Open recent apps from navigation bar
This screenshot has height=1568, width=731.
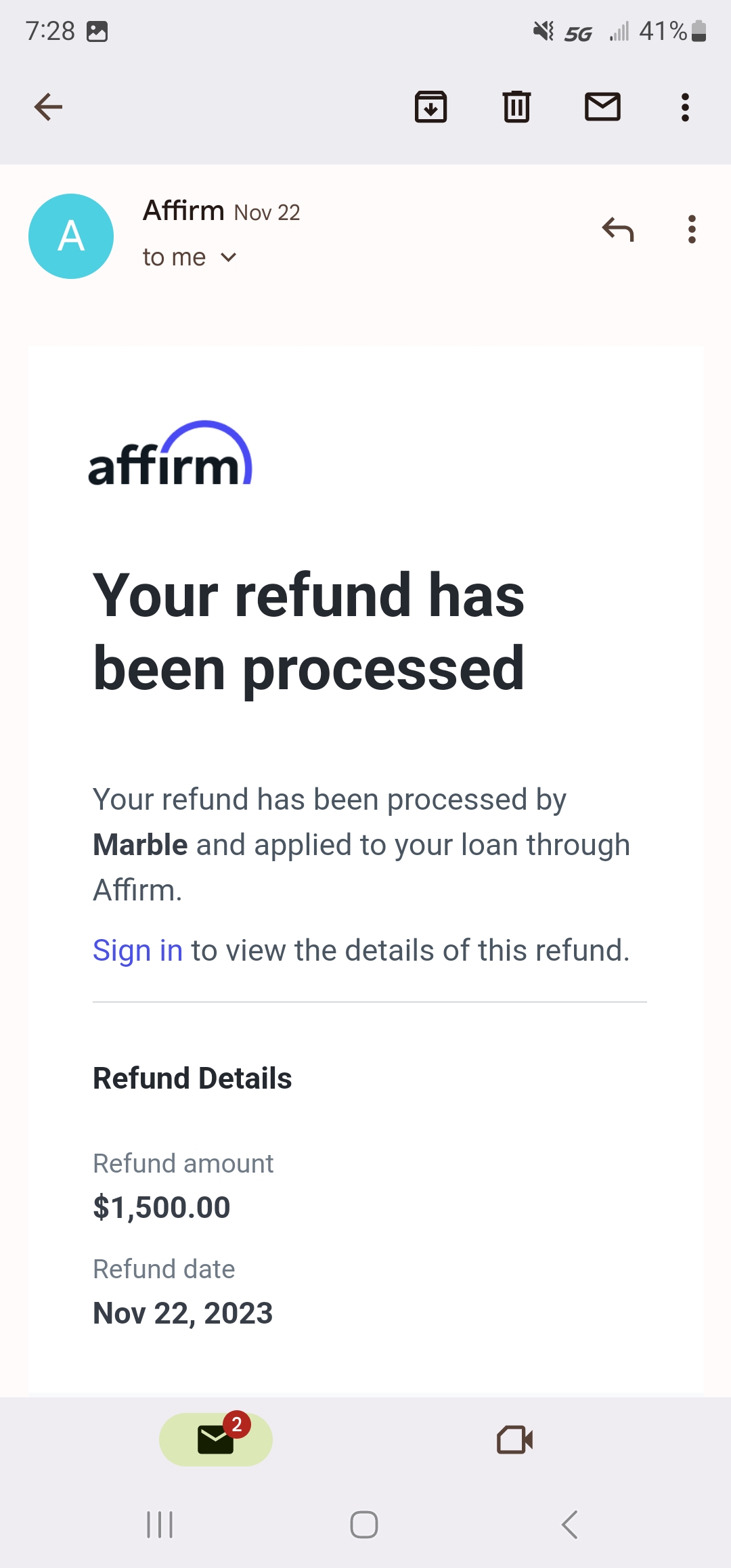[x=160, y=1525]
